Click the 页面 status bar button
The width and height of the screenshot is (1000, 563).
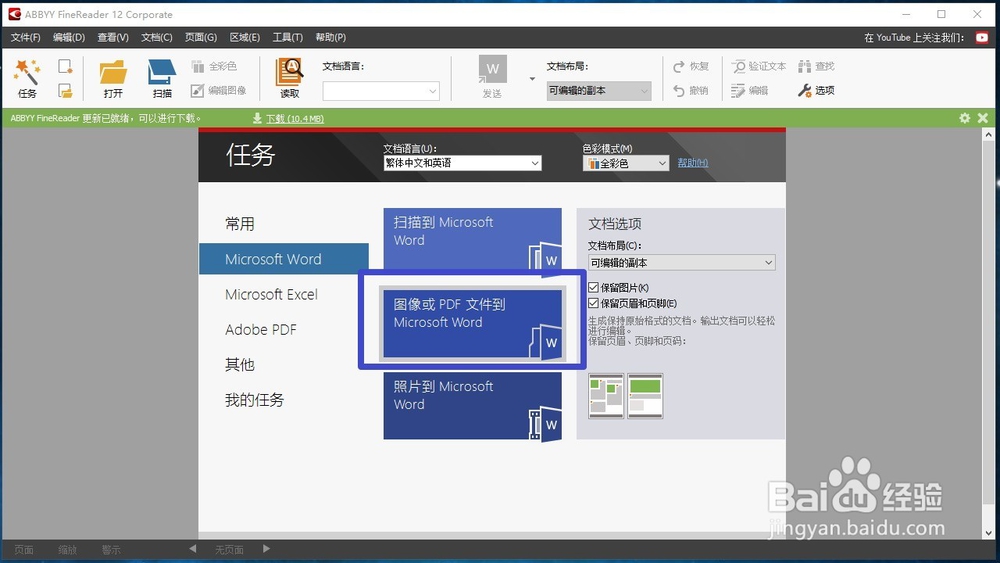(x=24, y=550)
